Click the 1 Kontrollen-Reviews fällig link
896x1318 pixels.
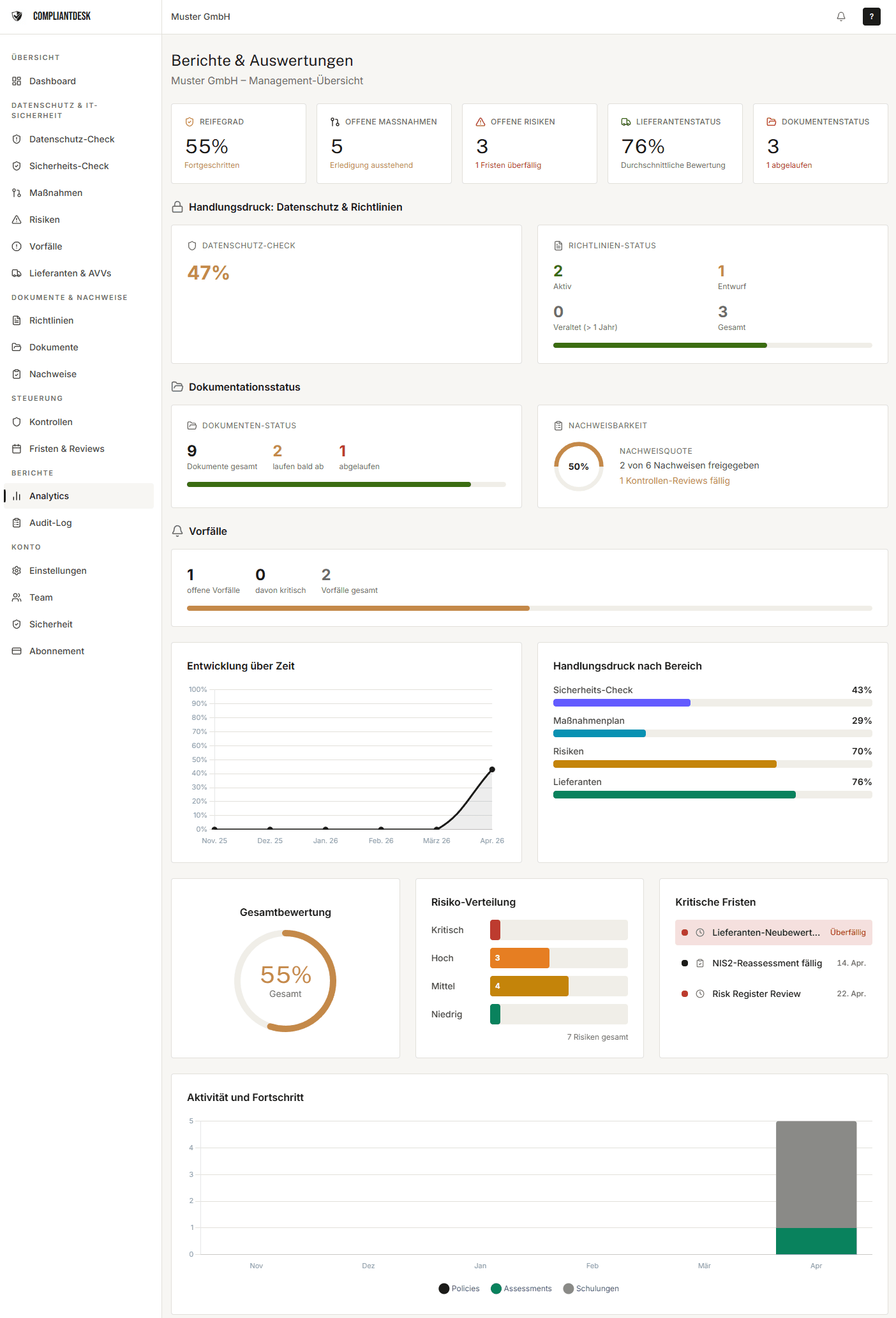coord(675,481)
